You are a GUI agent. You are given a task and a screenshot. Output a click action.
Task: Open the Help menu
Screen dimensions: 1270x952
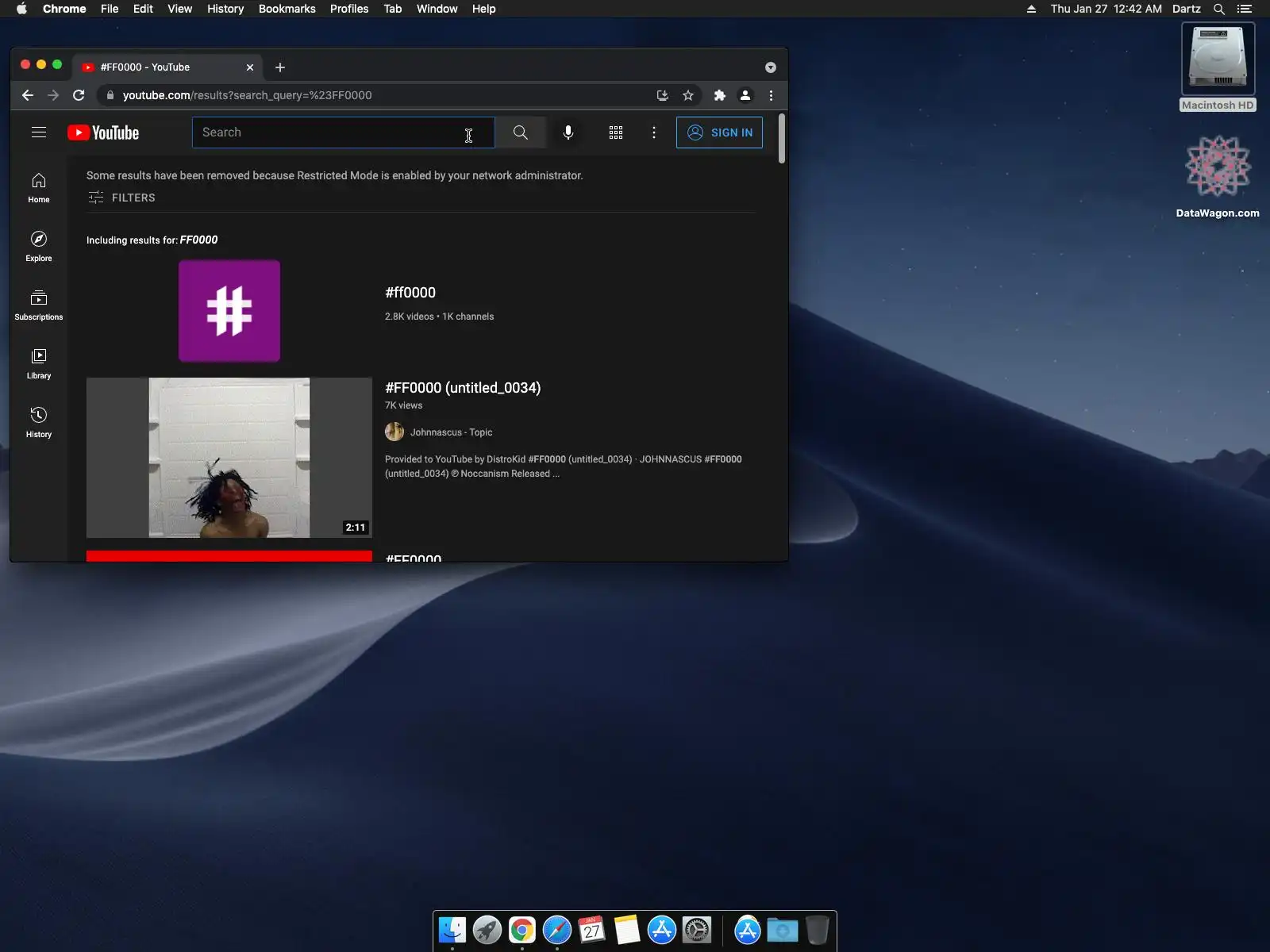pyautogui.click(x=484, y=9)
